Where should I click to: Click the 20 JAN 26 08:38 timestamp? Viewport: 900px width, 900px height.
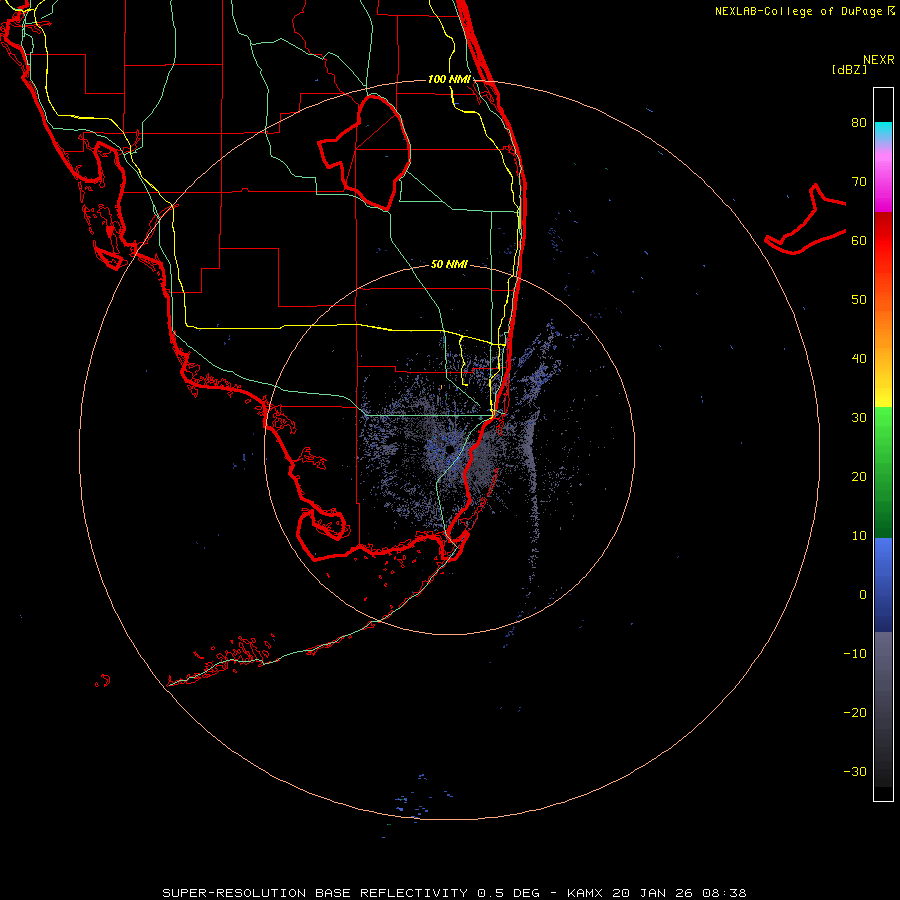[x=680, y=893]
